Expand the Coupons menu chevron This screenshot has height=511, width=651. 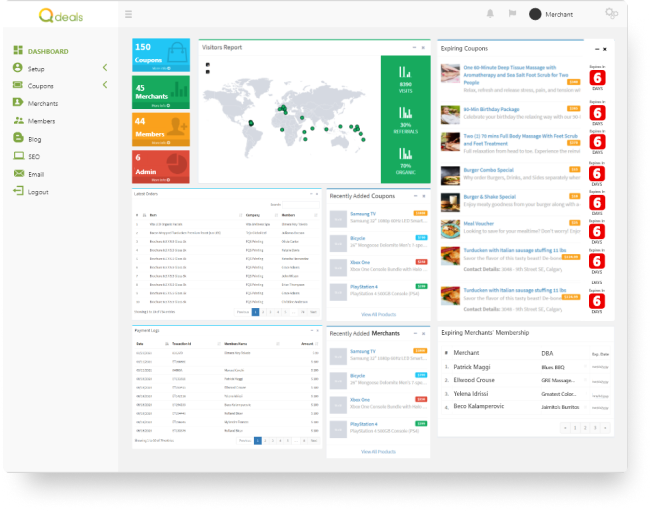(105, 86)
